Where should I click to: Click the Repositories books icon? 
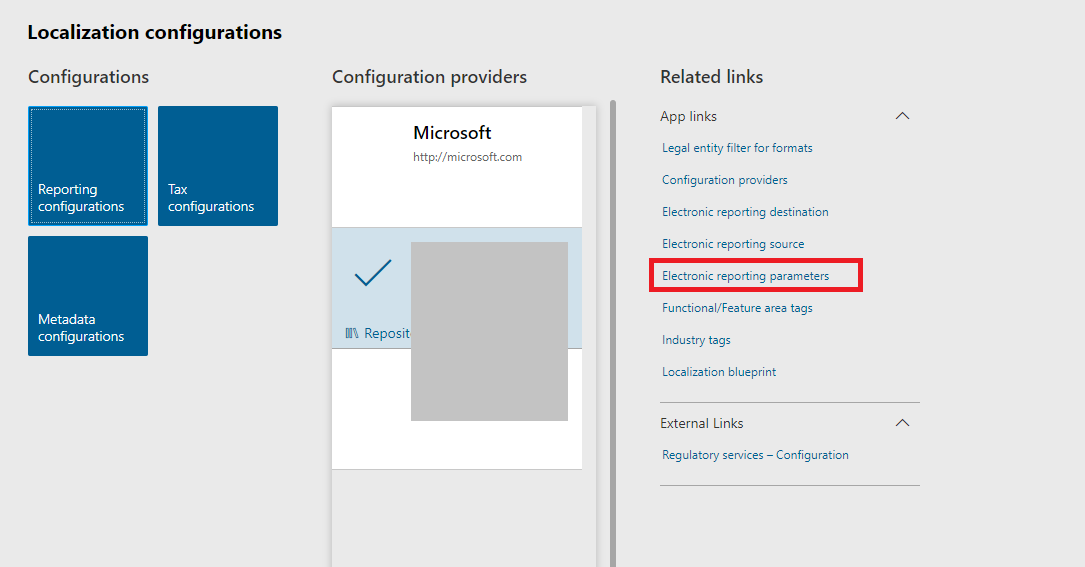(x=352, y=333)
